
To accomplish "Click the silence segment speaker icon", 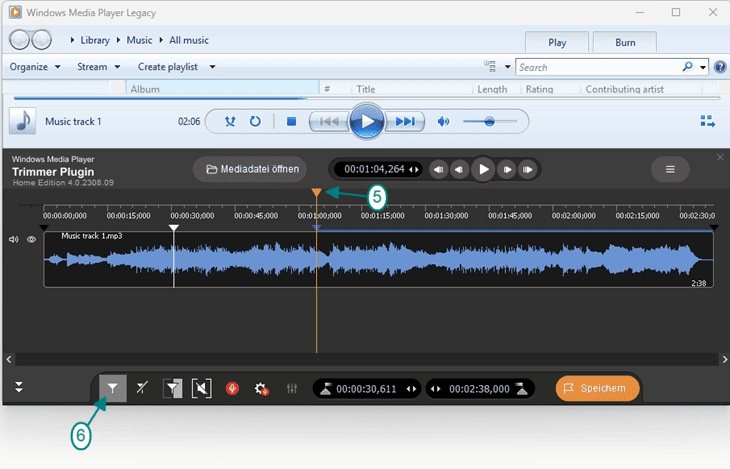I will pos(202,388).
